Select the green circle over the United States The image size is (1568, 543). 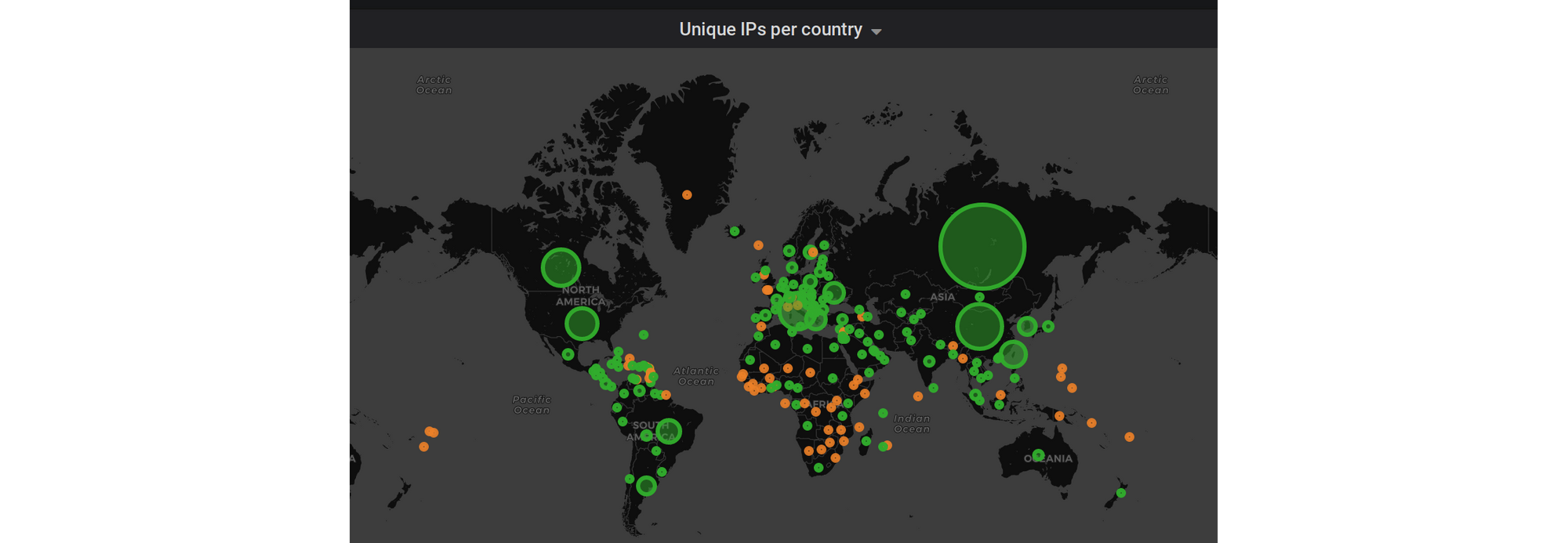[x=582, y=323]
